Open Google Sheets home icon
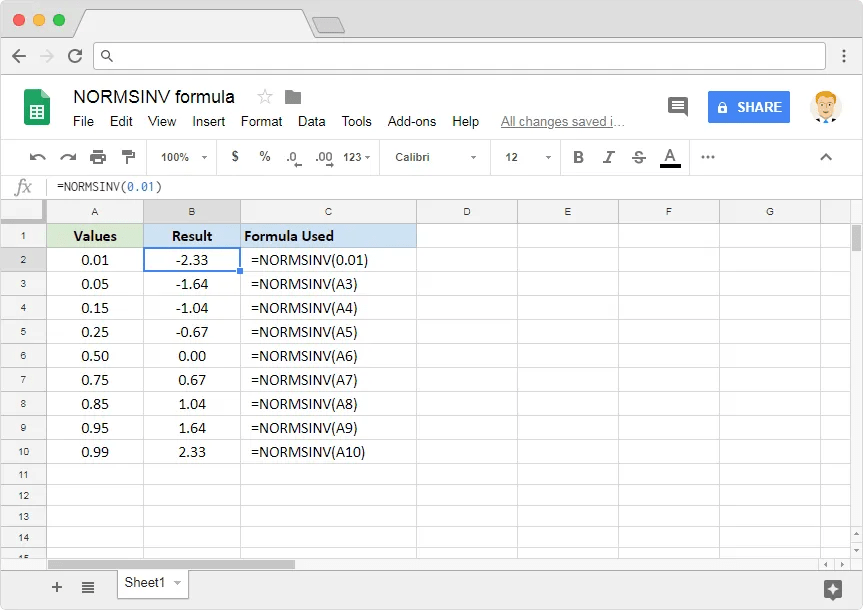Screen dimensions: 863x610 click(37, 107)
